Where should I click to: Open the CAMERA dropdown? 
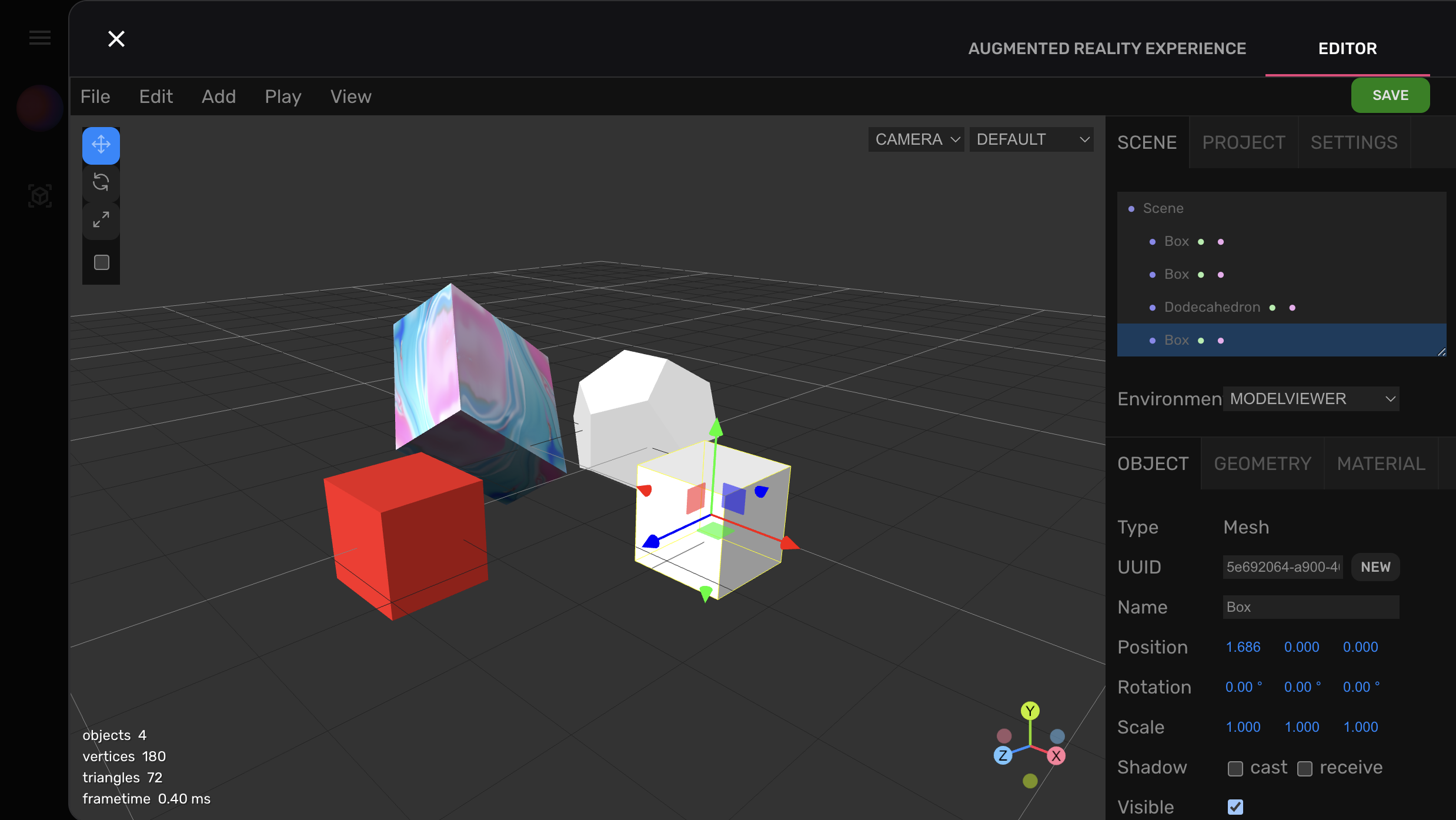(x=915, y=139)
